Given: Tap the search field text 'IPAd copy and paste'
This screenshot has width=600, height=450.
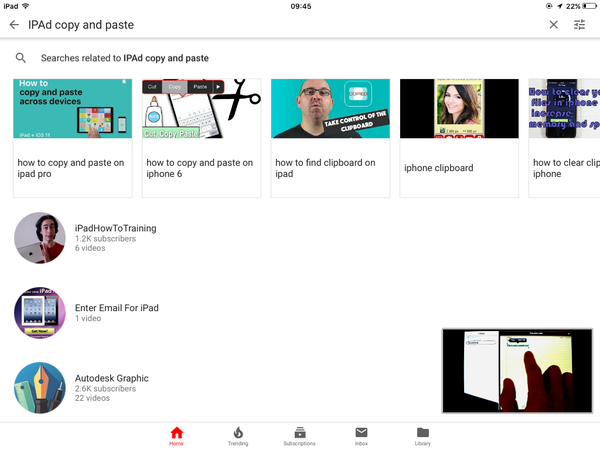Looking at the screenshot, I should tap(81, 25).
